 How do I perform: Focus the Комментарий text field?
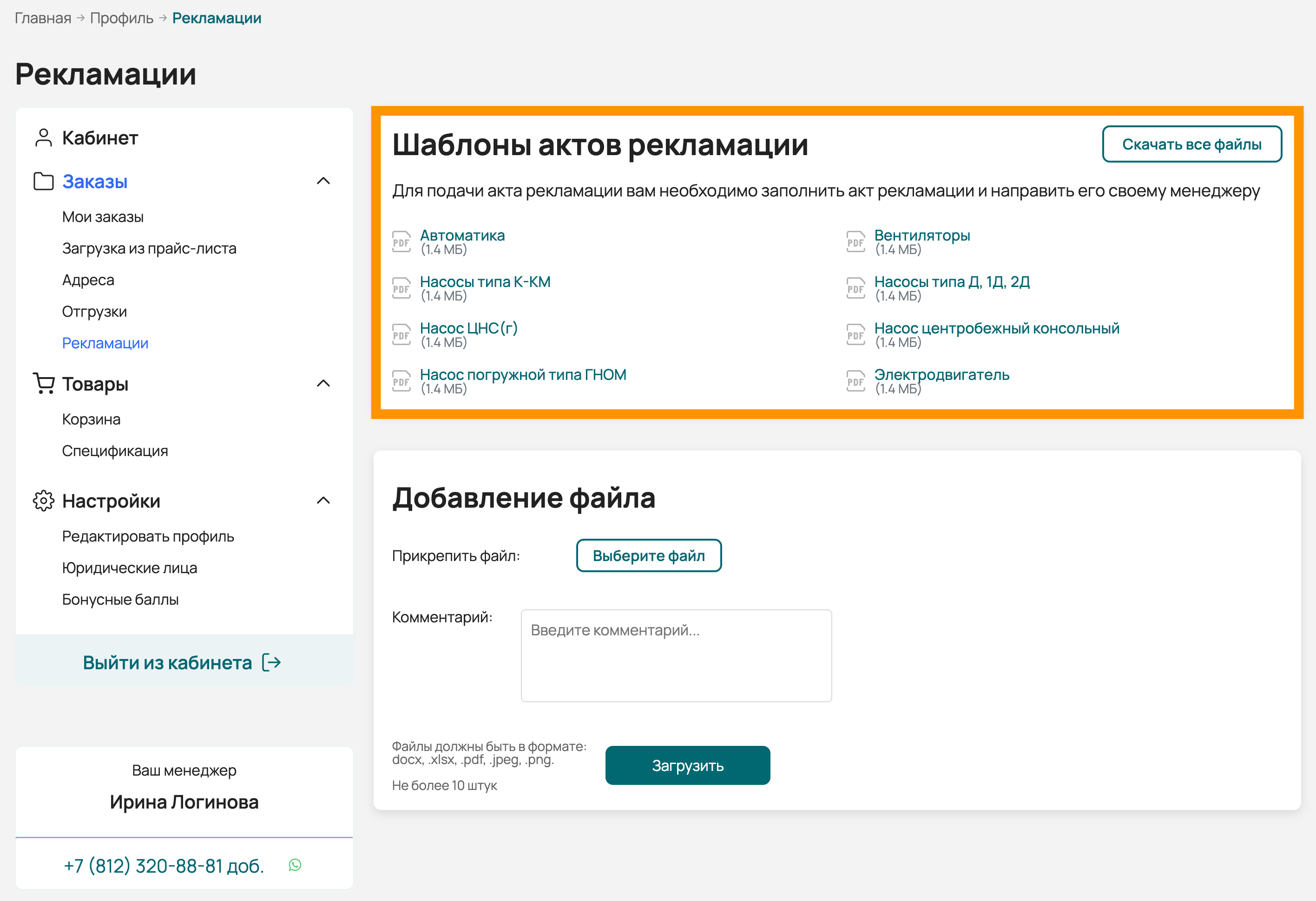click(x=676, y=655)
